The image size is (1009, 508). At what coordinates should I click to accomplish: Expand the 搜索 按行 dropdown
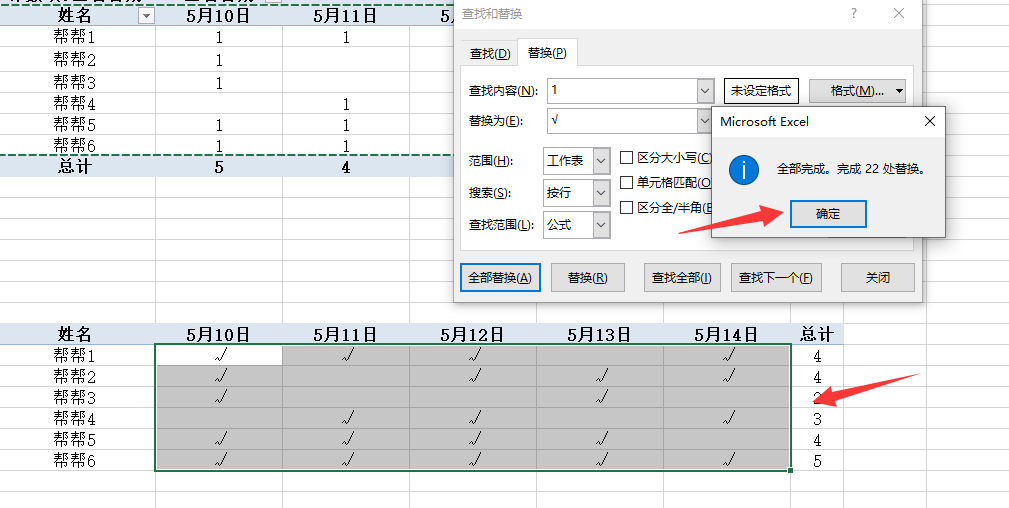click(602, 193)
